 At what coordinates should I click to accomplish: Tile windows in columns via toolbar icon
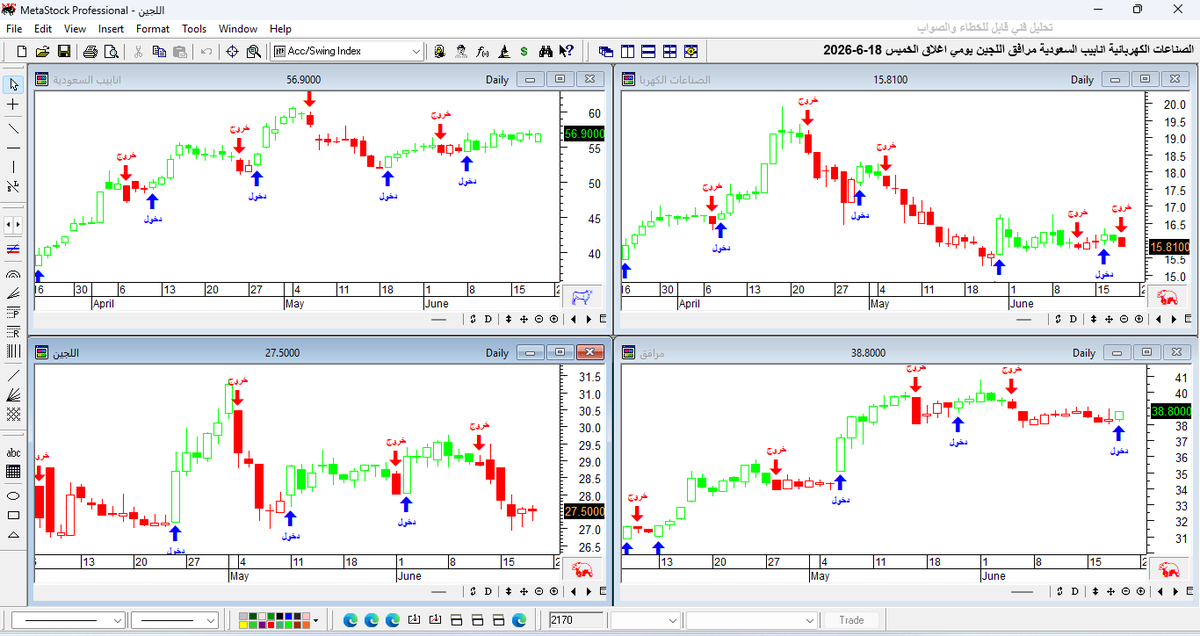click(x=627, y=51)
